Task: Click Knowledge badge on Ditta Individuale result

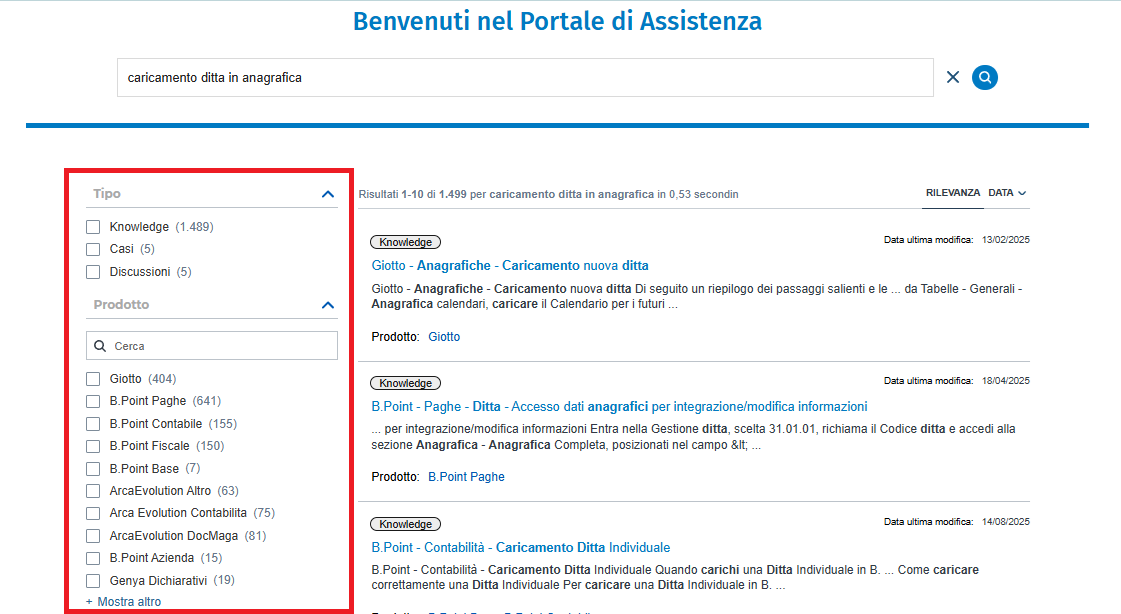Action: pos(405,524)
